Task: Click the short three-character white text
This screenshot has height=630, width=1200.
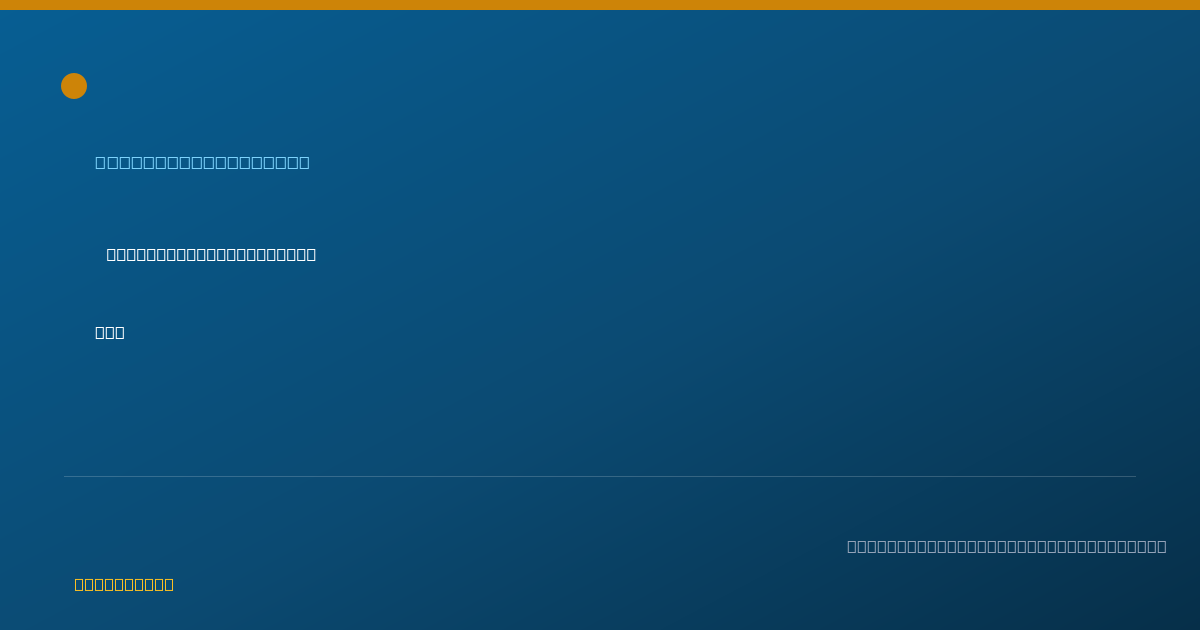Action: pyautogui.click(x=110, y=332)
